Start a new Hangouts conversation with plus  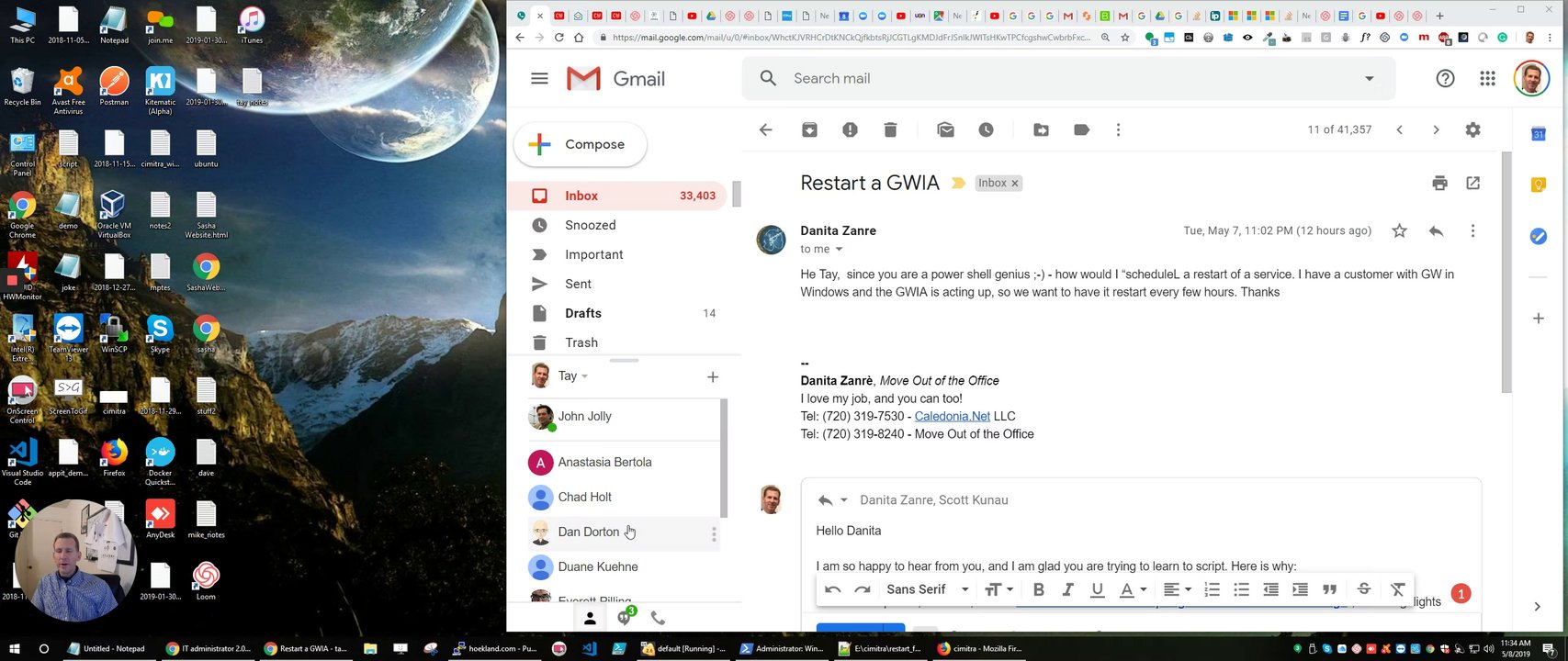point(713,376)
